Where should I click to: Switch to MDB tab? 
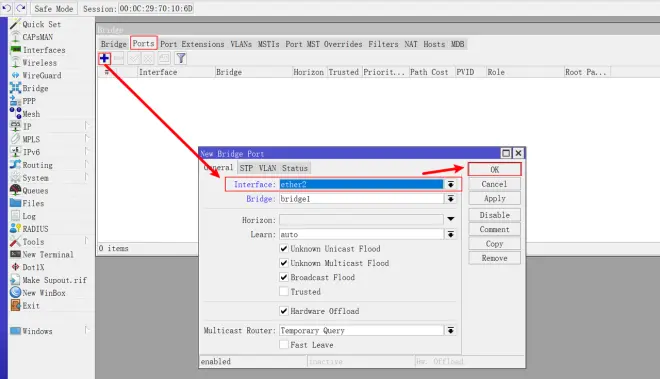(458, 44)
